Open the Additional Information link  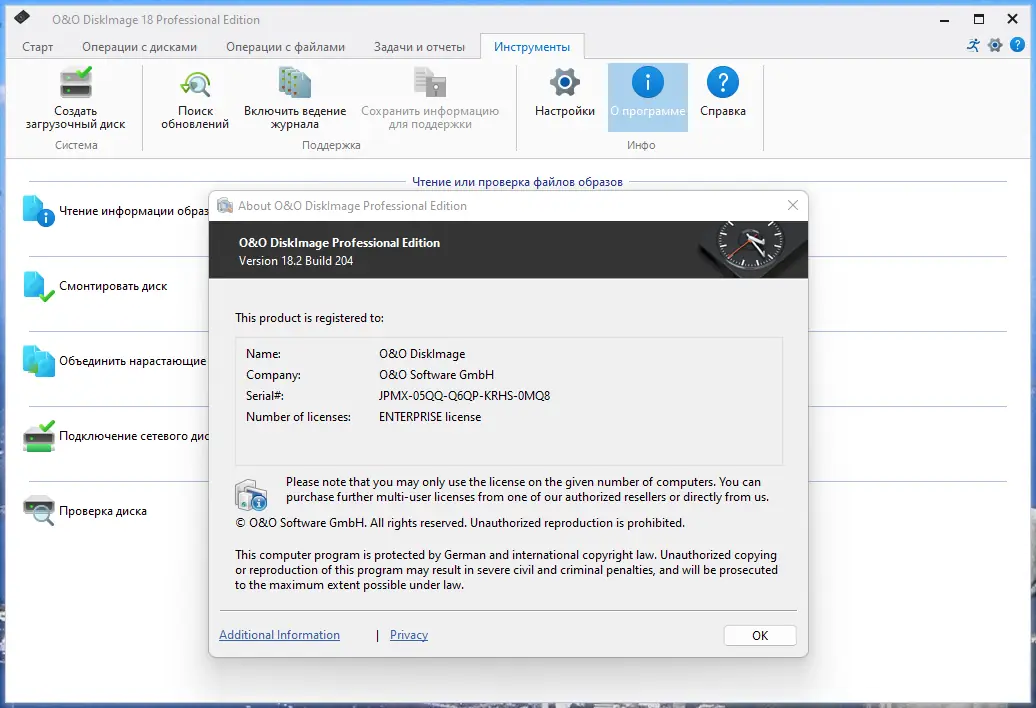279,635
